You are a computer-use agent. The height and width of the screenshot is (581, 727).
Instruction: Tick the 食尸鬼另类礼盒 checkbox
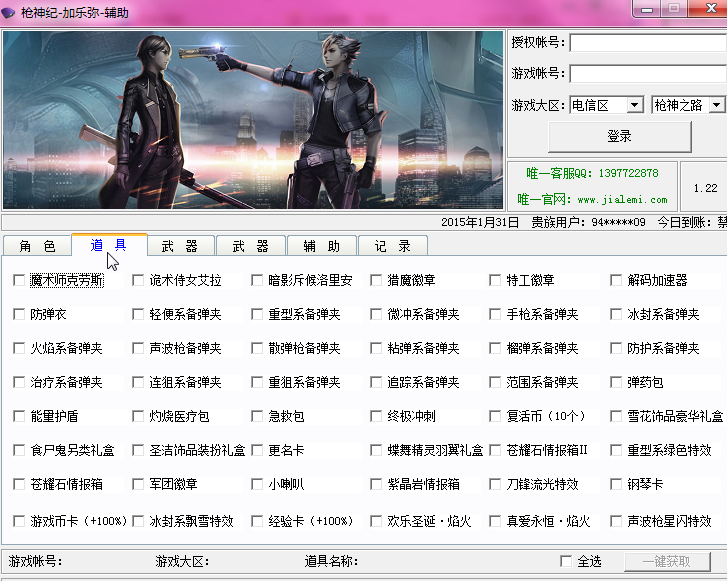(x=19, y=450)
